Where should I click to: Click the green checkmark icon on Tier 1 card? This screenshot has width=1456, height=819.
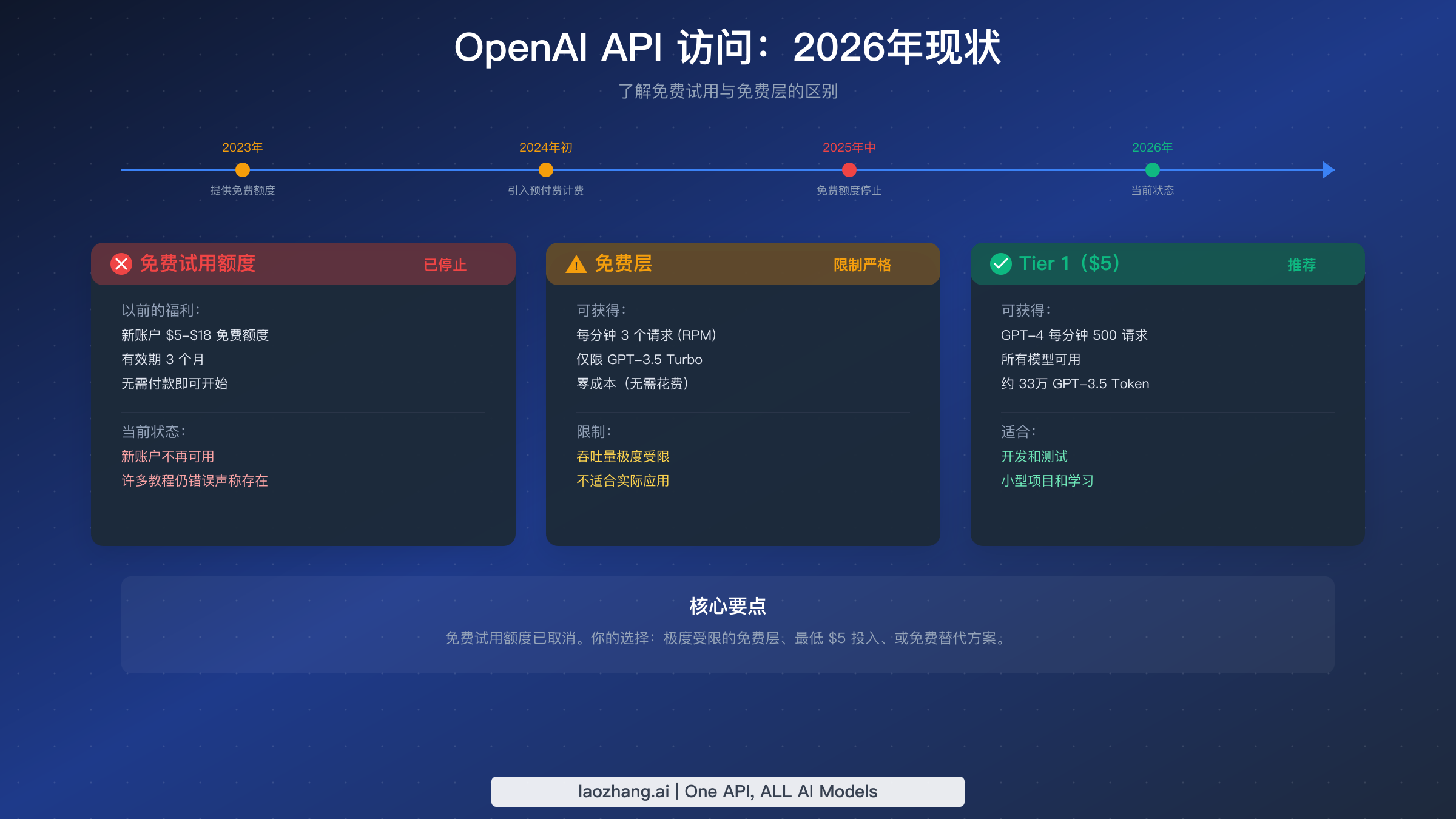coord(1002,263)
